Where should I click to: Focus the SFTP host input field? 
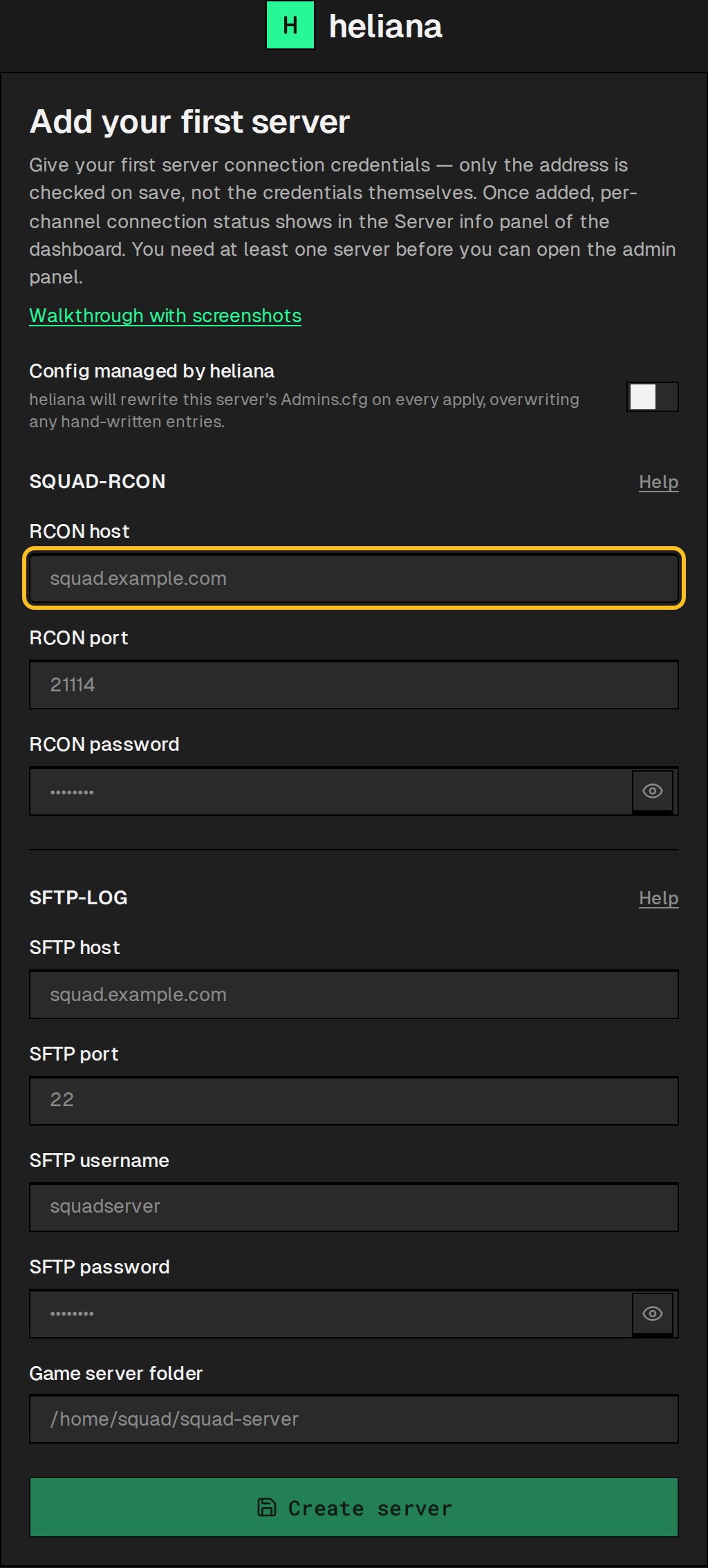(354, 994)
